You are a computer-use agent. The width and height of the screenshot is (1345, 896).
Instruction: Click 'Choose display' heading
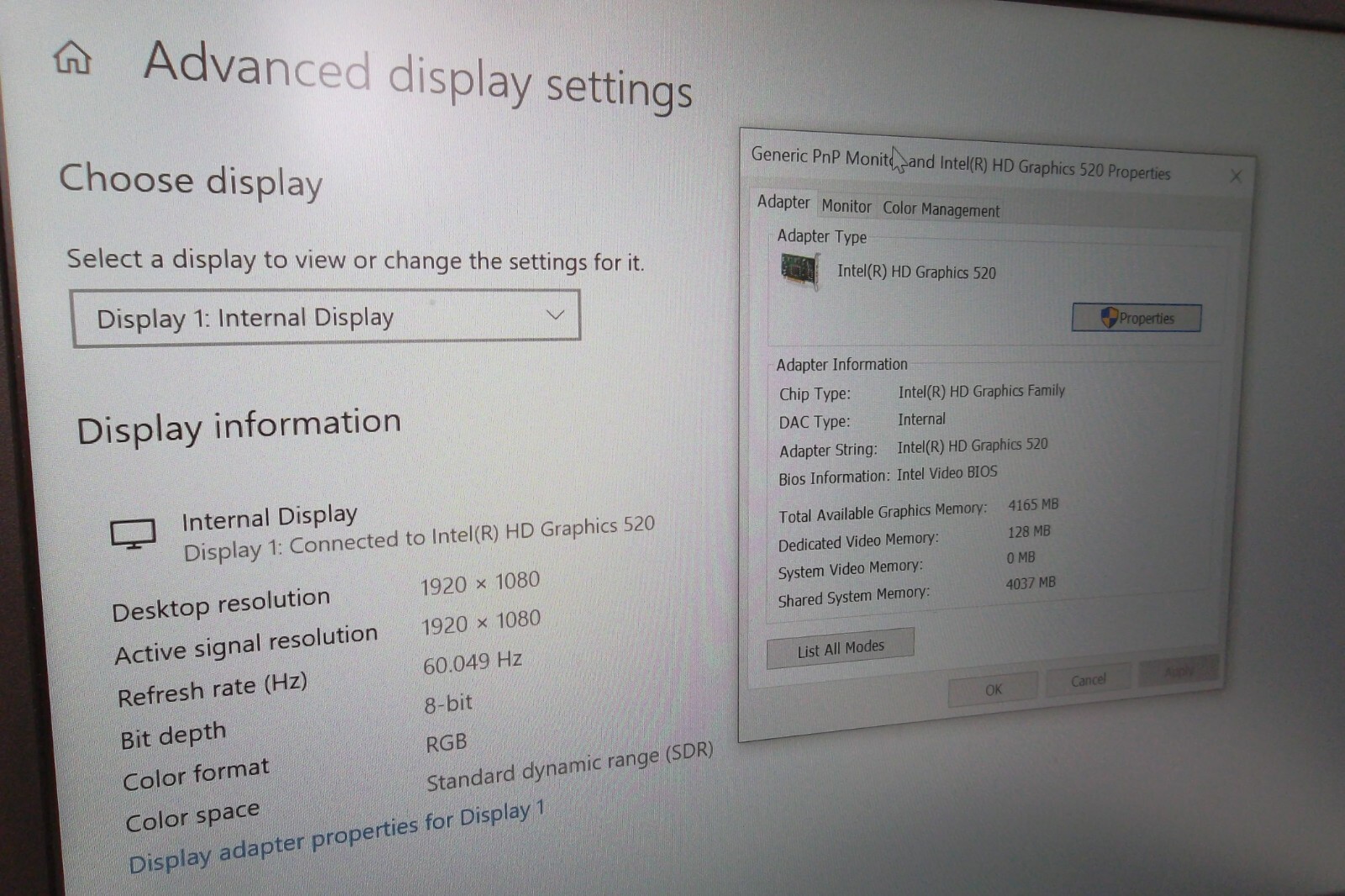pyautogui.click(x=191, y=180)
